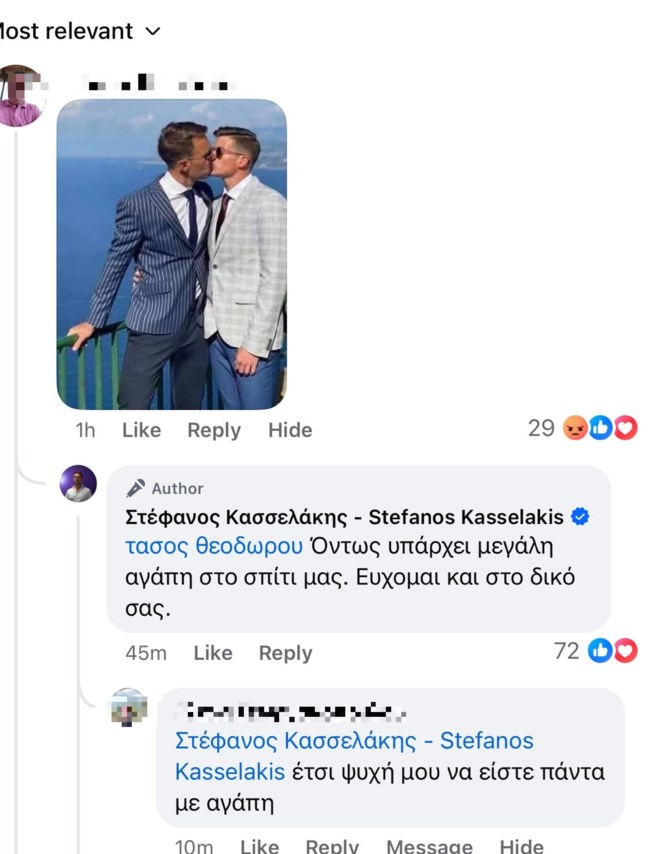
Task: Like the top photo comment
Action: [x=141, y=430]
